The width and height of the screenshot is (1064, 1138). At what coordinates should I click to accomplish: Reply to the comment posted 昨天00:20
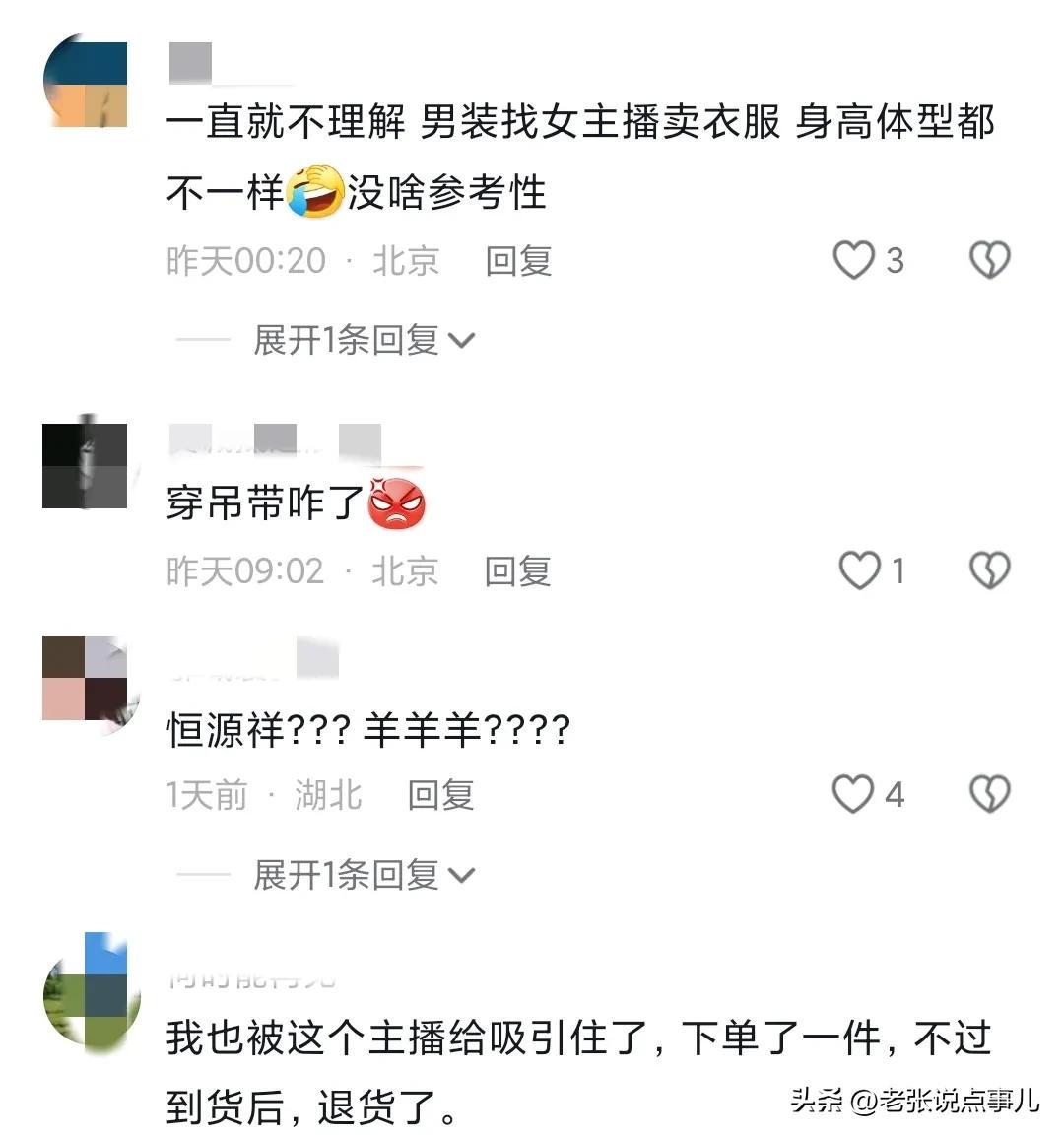(518, 260)
